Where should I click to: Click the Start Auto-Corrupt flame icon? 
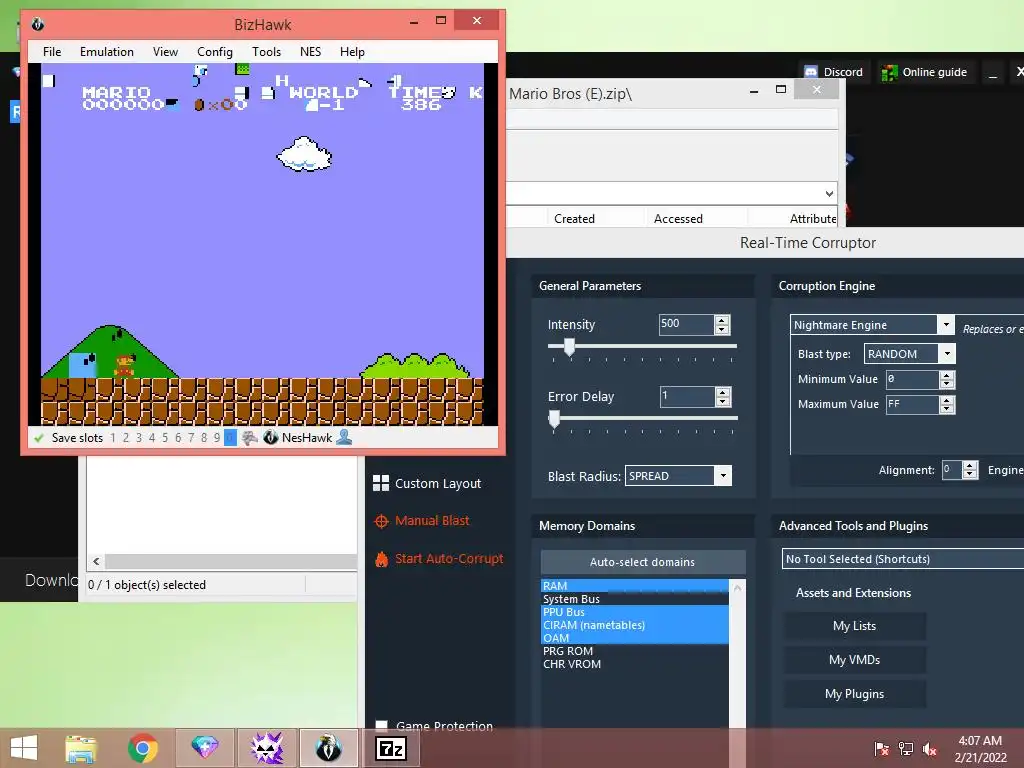point(381,559)
